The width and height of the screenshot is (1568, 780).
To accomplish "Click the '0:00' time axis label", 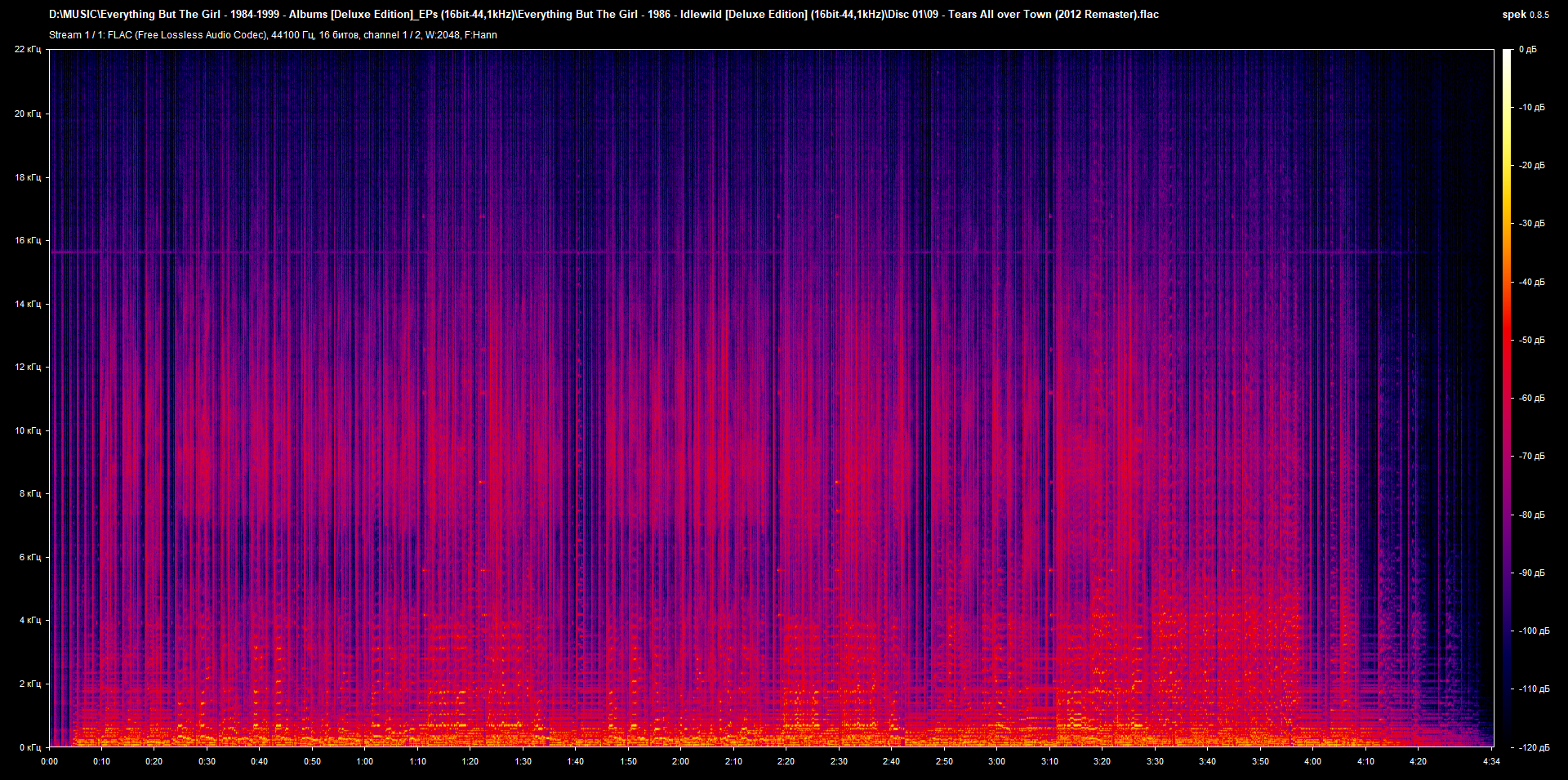I will pyautogui.click(x=50, y=761).
